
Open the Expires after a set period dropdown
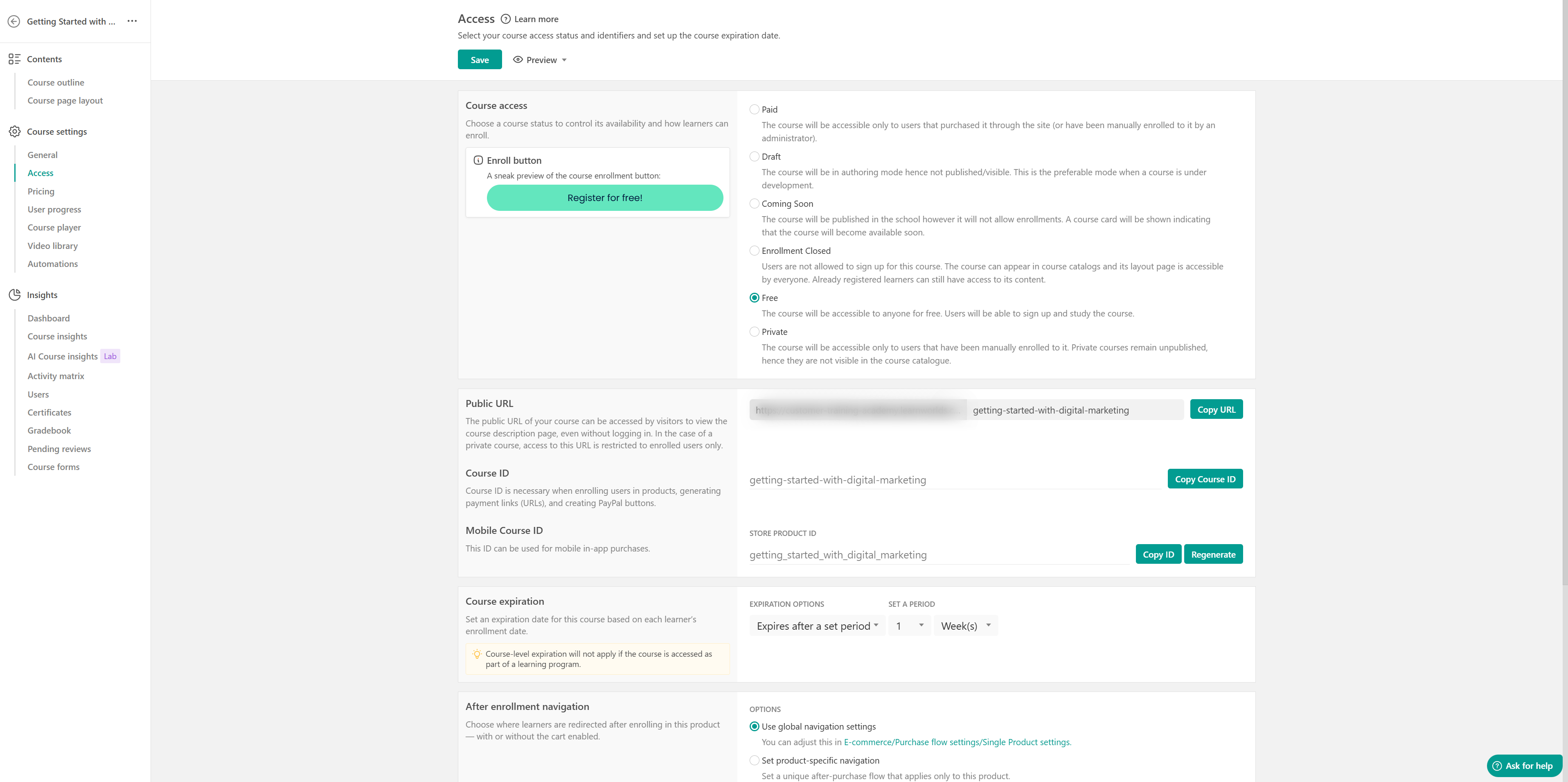click(817, 626)
